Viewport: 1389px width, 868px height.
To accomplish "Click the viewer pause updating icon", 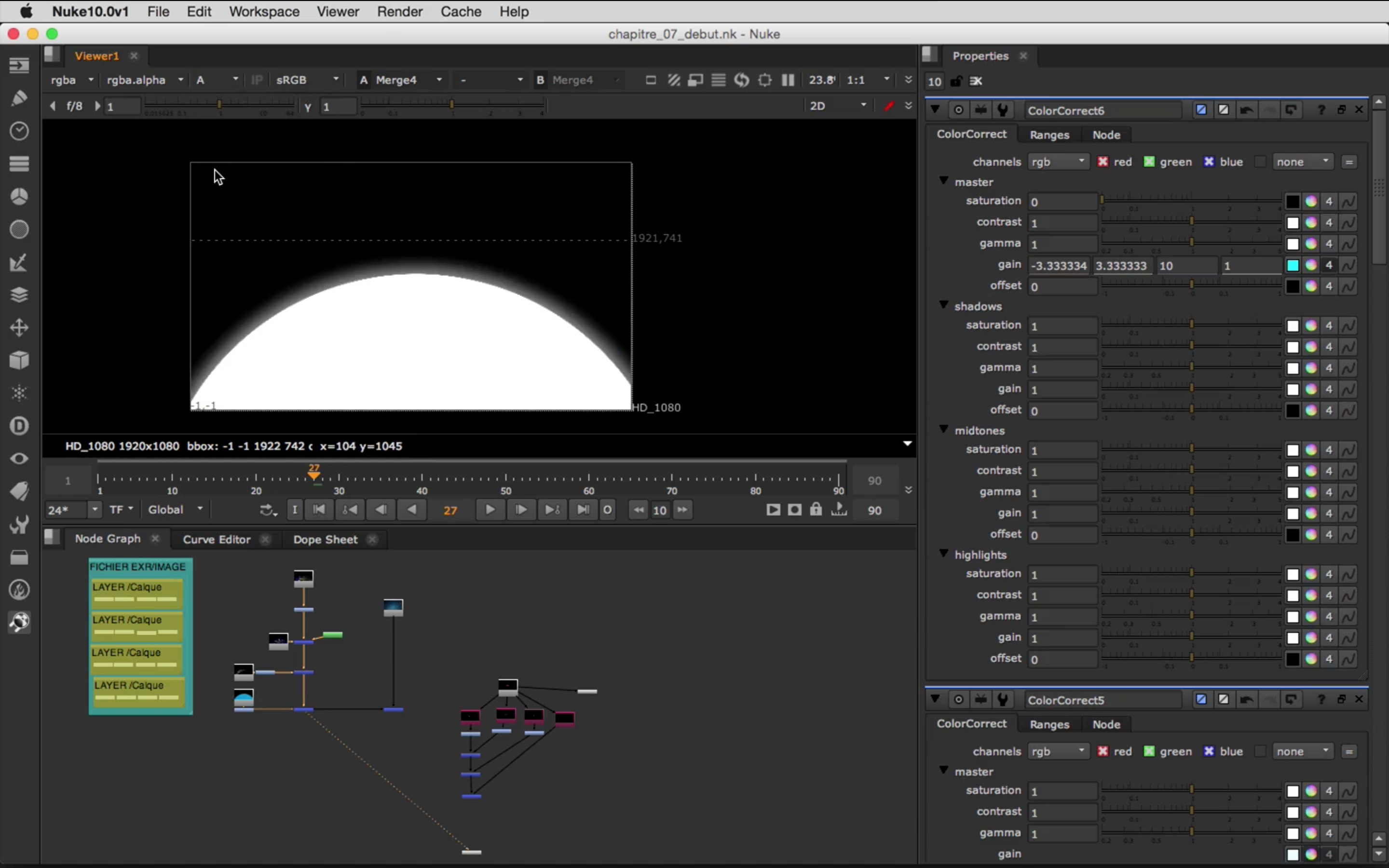I will coord(788,80).
